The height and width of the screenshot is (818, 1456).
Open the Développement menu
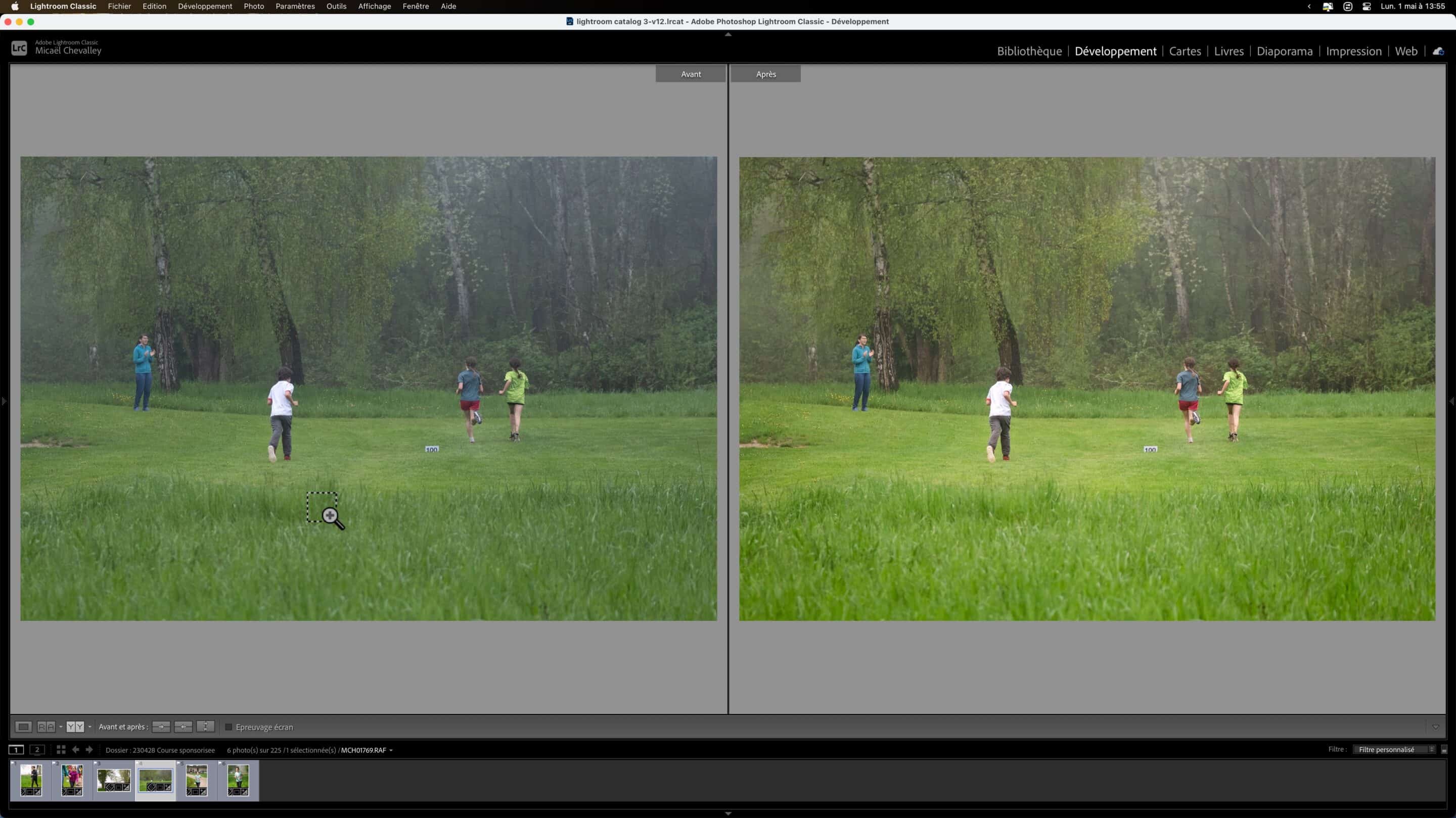click(205, 6)
